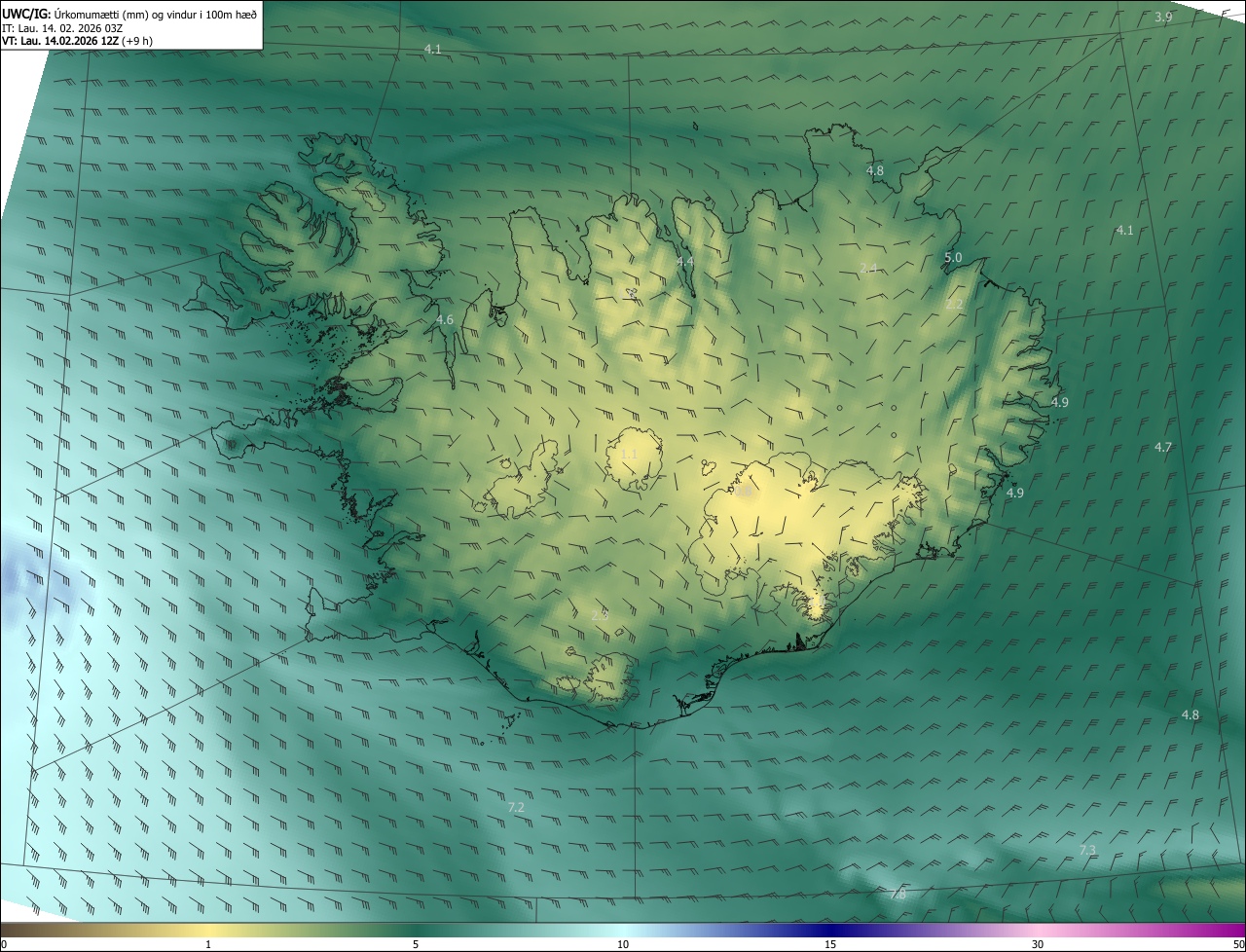Click the color scale tick labeled 30
Screen dimensions: 1246x952
pyautogui.click(x=1038, y=944)
